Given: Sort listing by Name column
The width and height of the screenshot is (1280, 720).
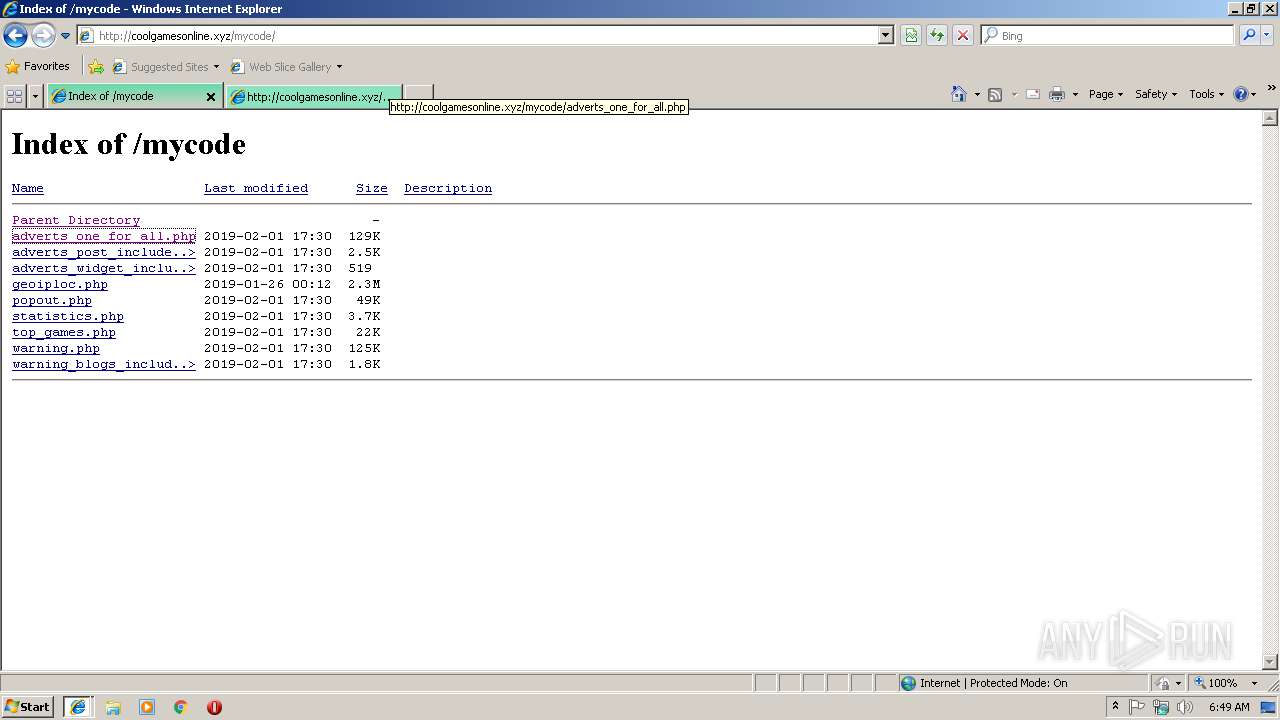Looking at the screenshot, I should [28, 188].
